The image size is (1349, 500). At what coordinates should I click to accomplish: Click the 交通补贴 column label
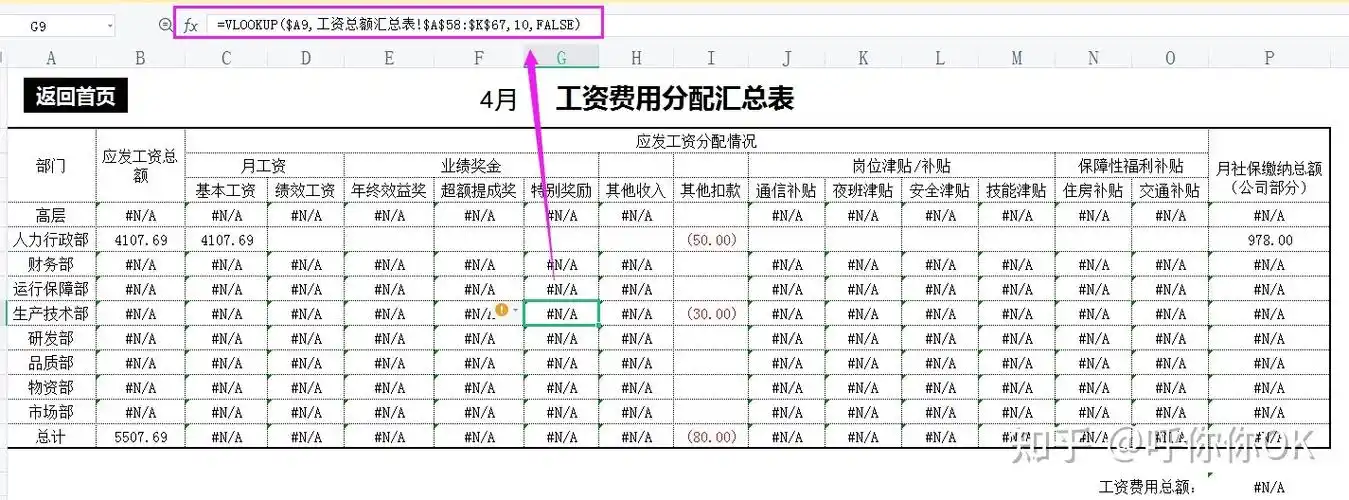[x=1170, y=190]
